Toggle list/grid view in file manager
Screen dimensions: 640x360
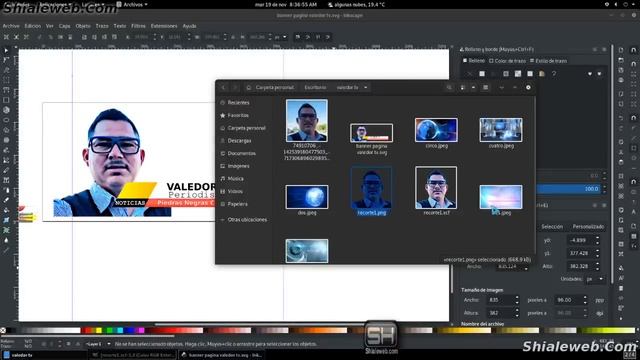(462, 87)
